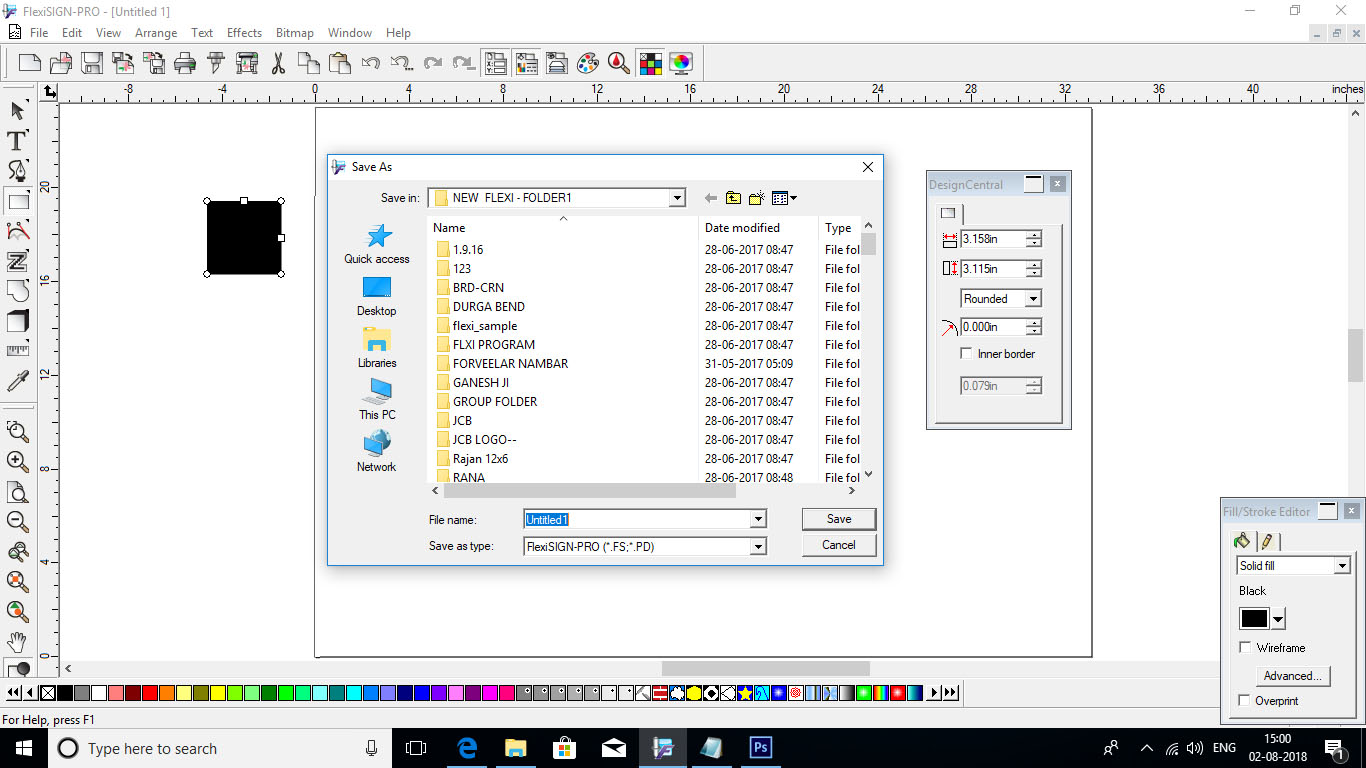The width and height of the screenshot is (1366, 768).
Task: Open Advanced fill settings
Action: (1292, 675)
